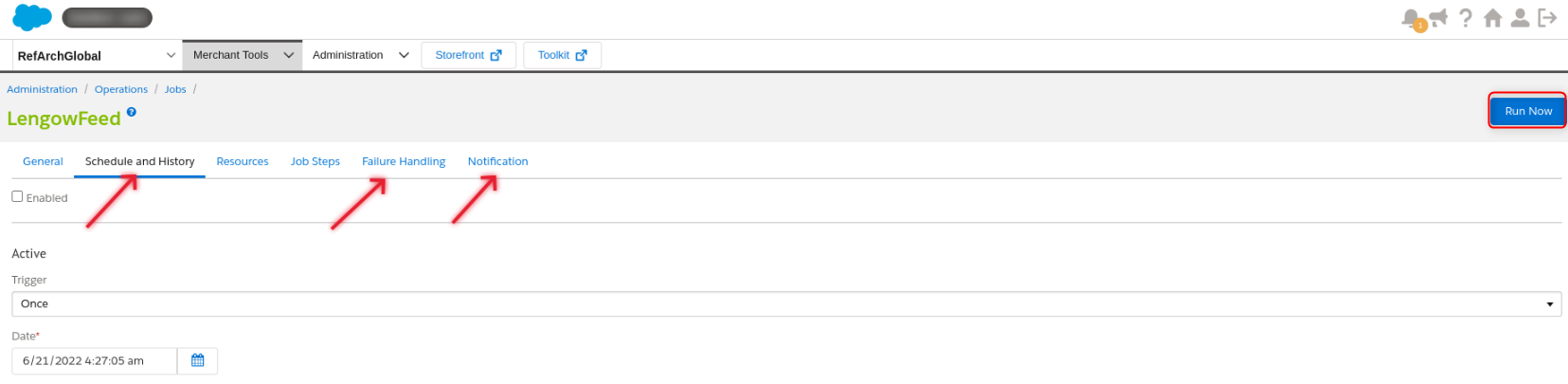This screenshot has width=1568, height=384.
Task: Open help via question mark icon
Action: (x=1466, y=18)
